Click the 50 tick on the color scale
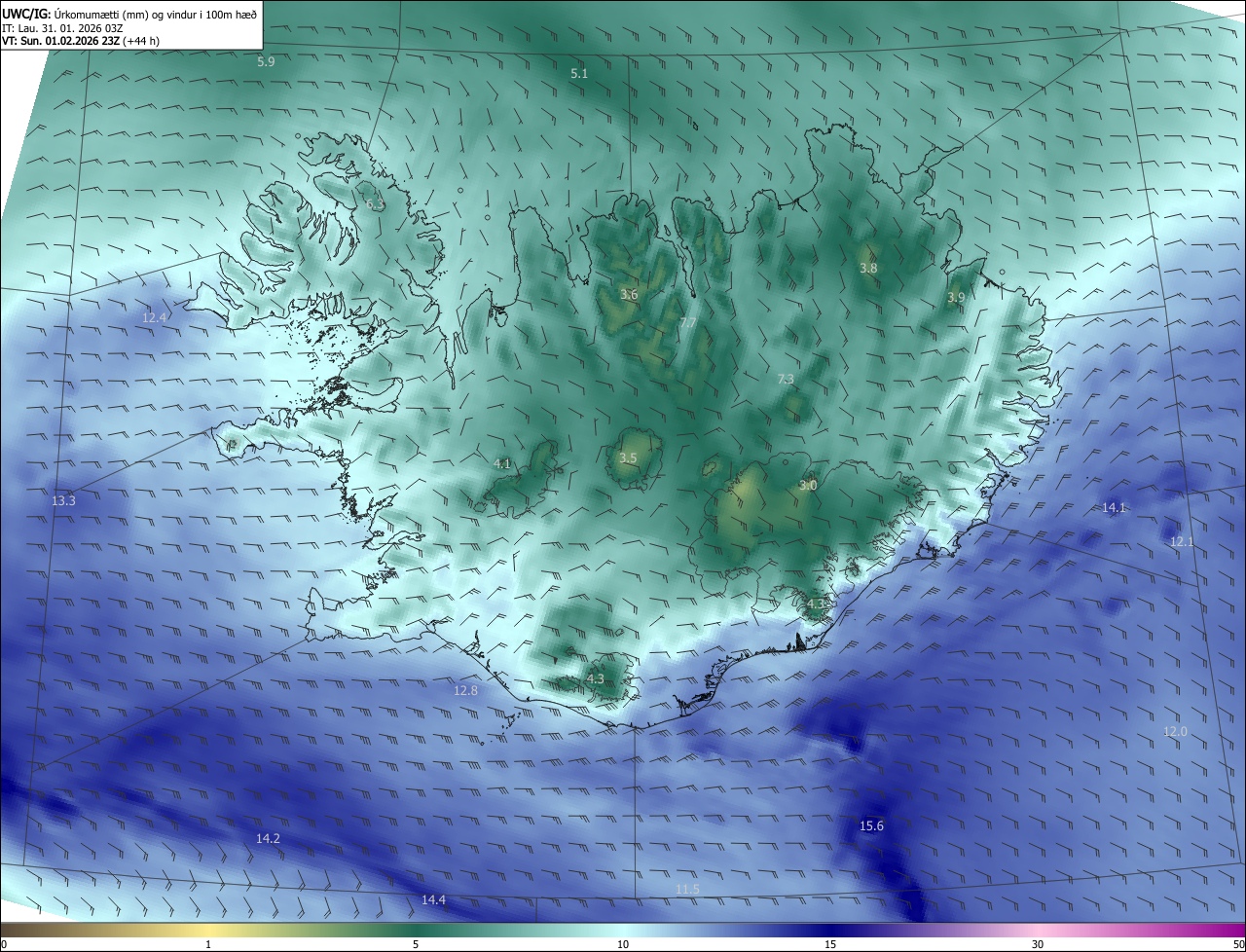 coord(1238,945)
